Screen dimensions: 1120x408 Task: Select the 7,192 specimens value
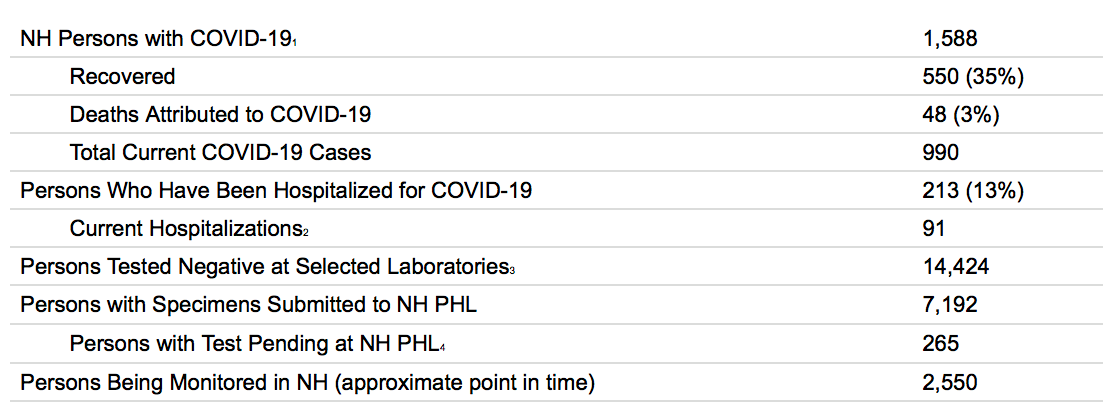click(x=950, y=304)
